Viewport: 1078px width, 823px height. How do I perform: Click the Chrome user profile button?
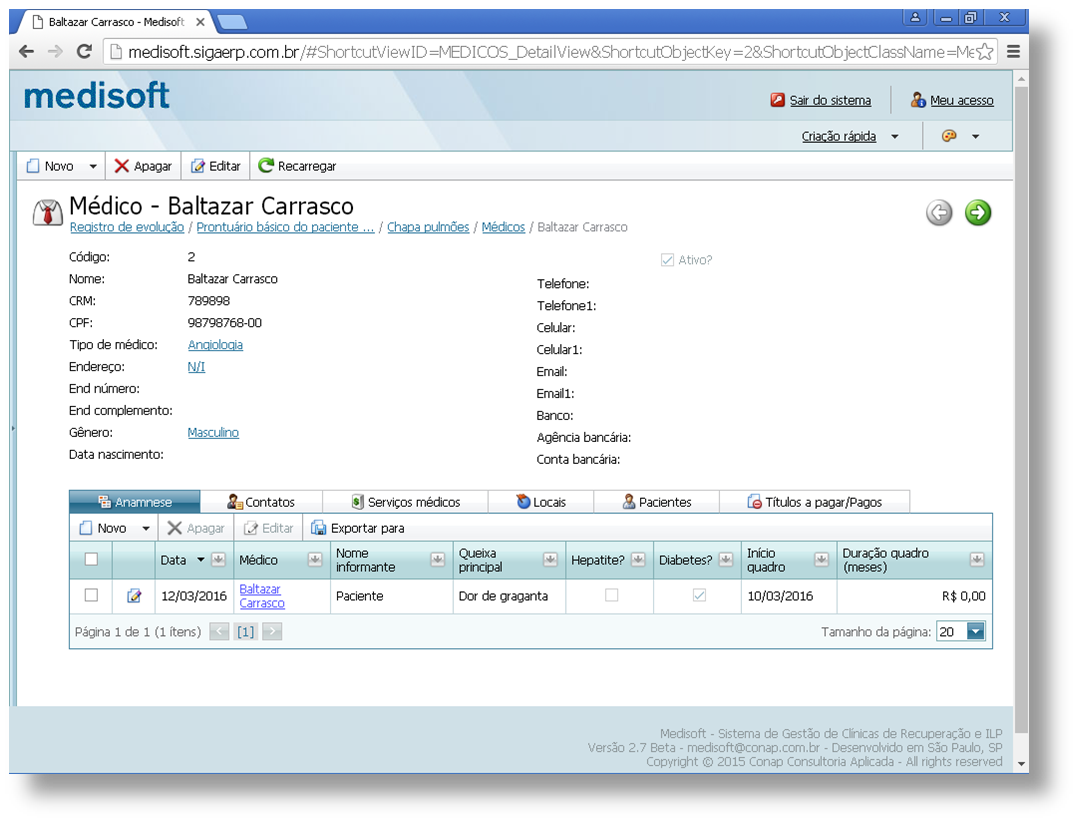pos(915,18)
